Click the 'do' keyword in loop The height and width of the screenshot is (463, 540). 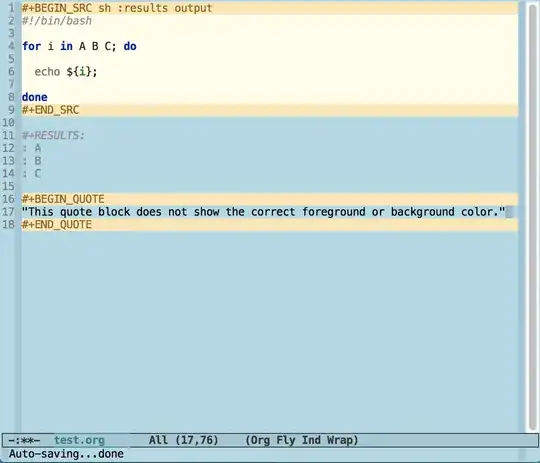click(130, 46)
